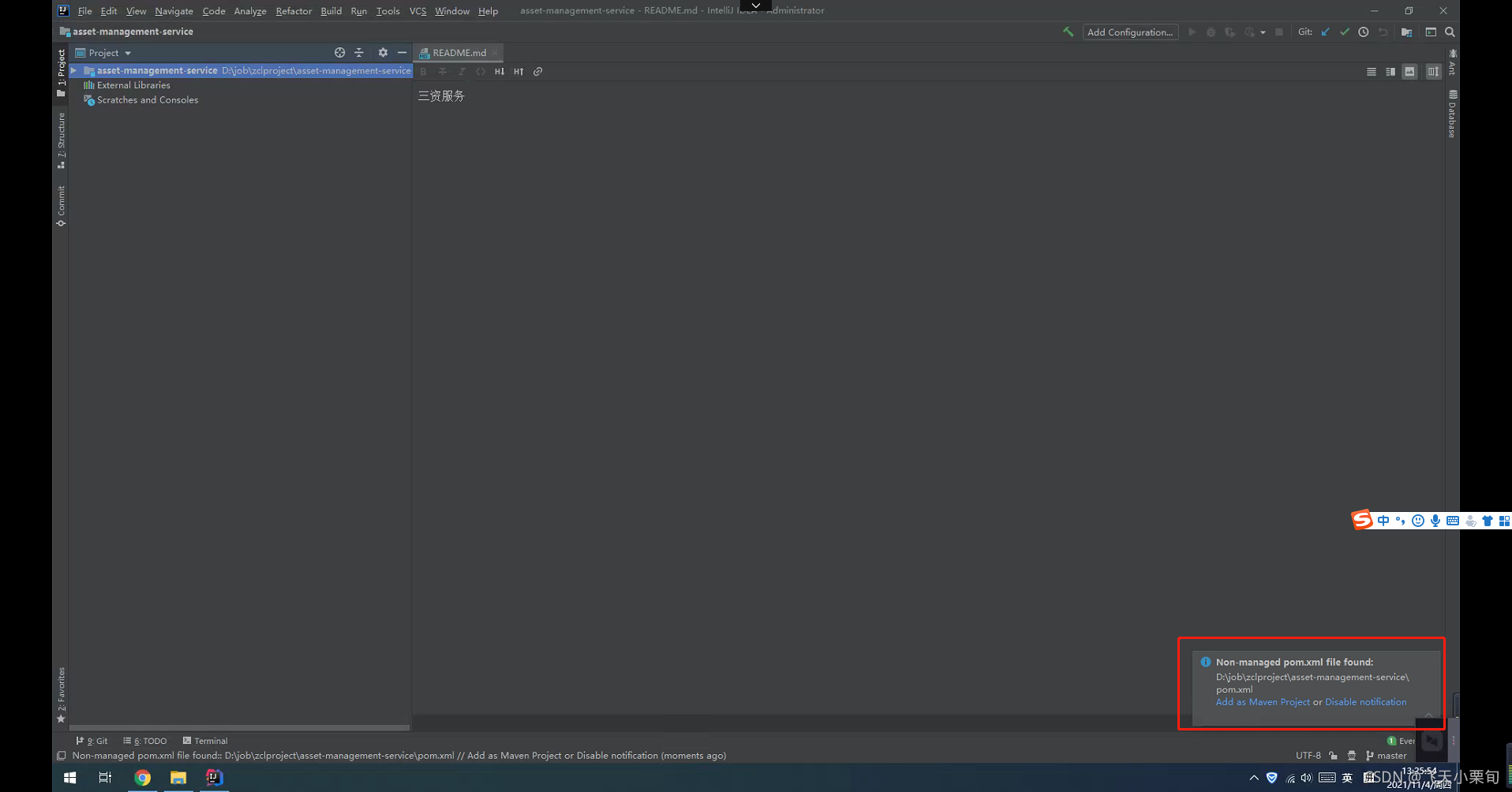Open the TODO tool window tab

point(145,741)
